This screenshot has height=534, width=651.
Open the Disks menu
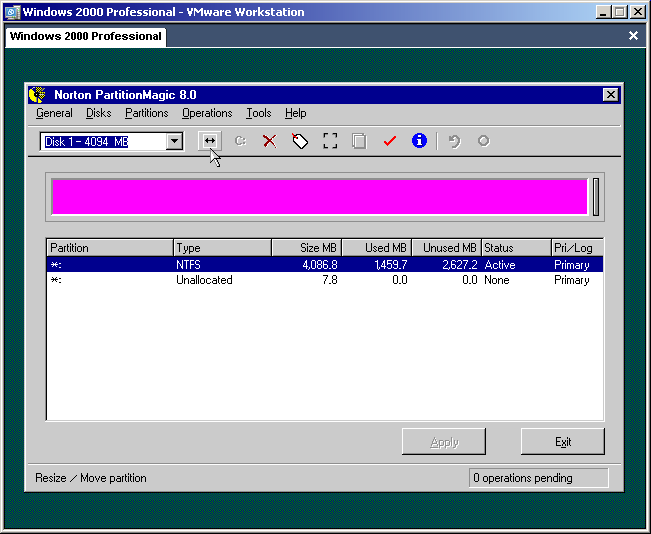click(x=98, y=113)
